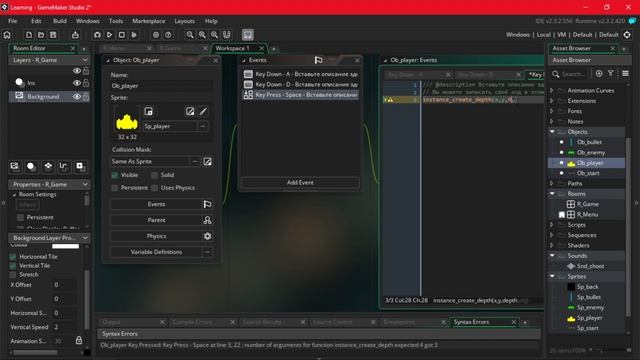
Task: Switch to Syntax Errors tab
Action: point(471,322)
